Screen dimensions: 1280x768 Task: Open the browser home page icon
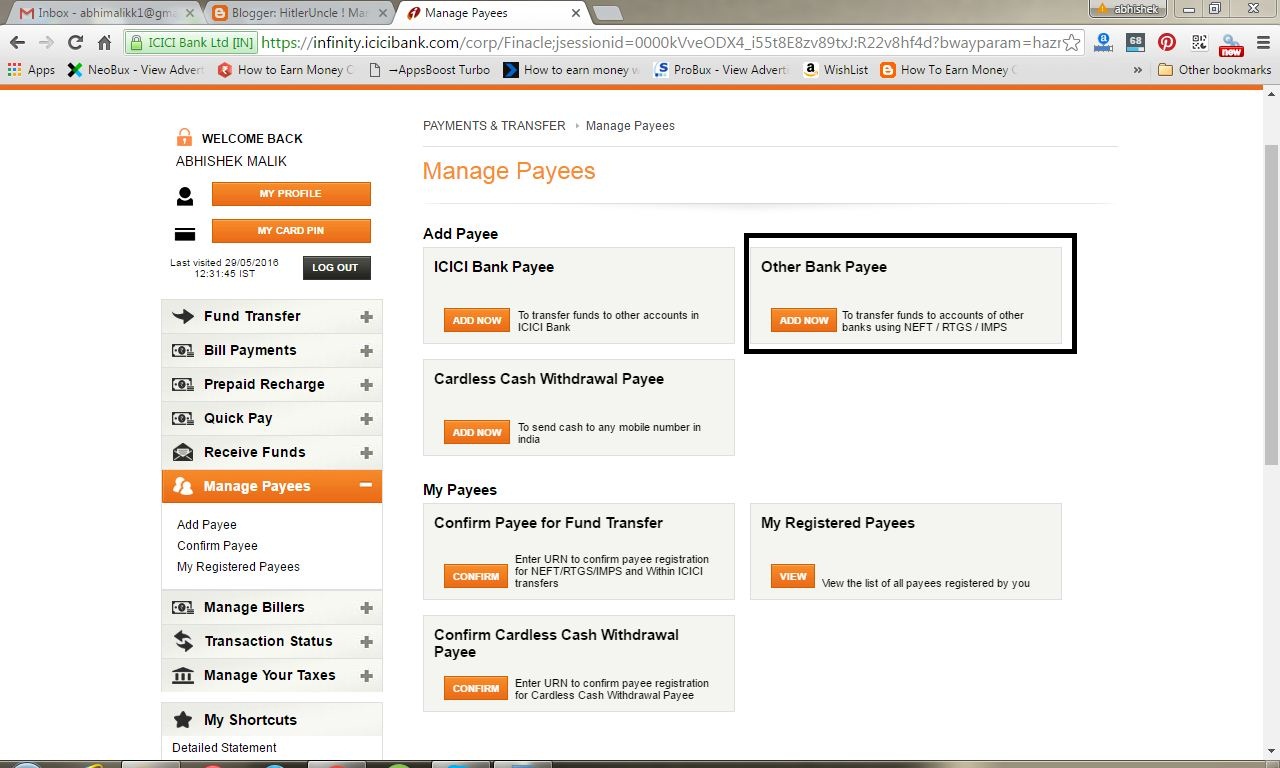[x=104, y=43]
